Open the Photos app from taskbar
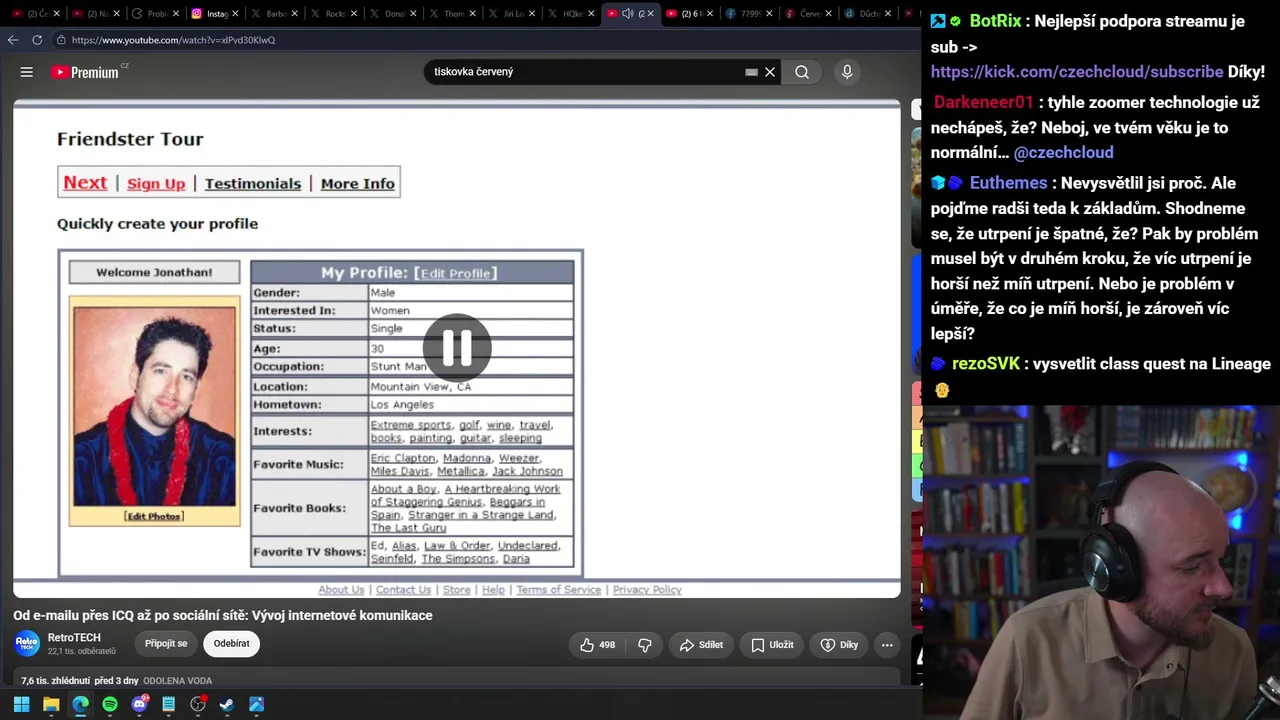This screenshot has width=1280, height=720. point(257,704)
